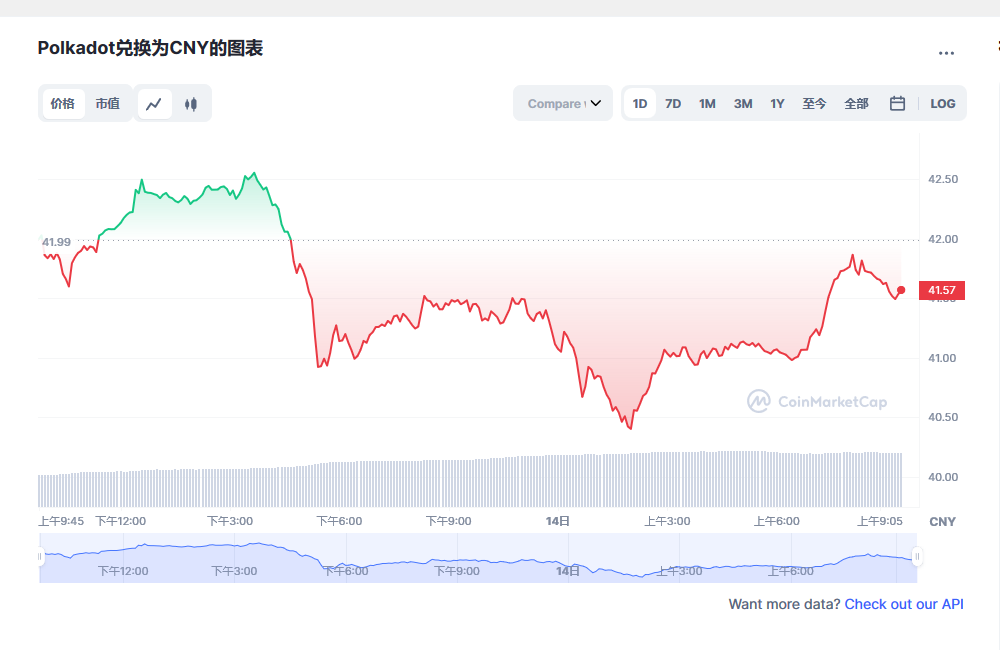Click the 42.50 price axis label
Screen dimensions: 1000x650
(943, 179)
